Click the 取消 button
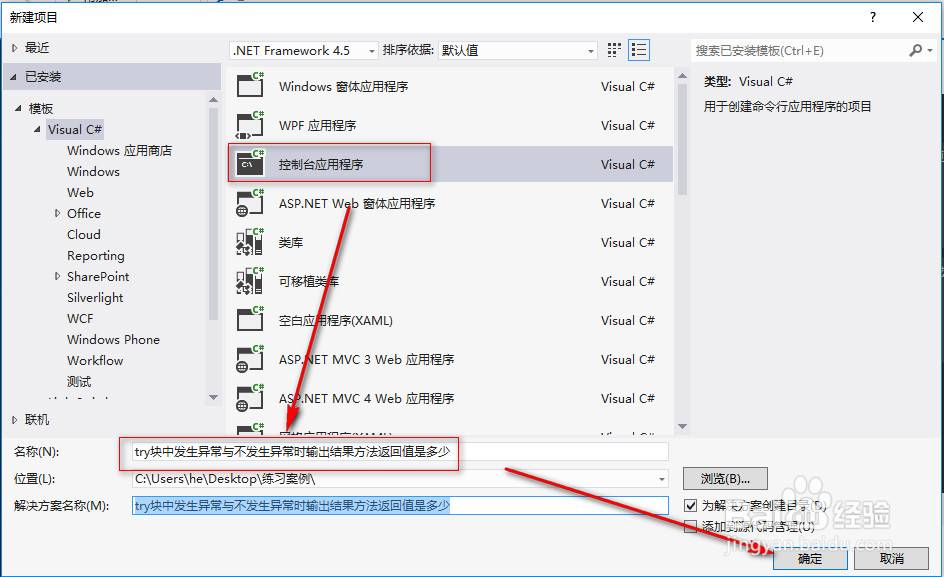This screenshot has height=577, width=944. click(892, 559)
